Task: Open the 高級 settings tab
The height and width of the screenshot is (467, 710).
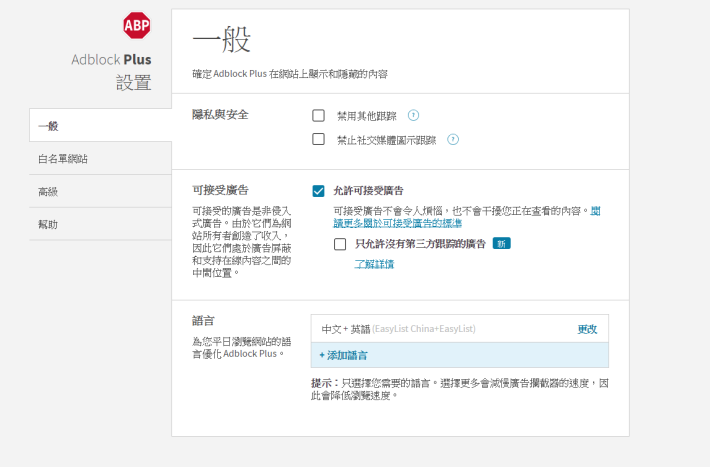Action: [x=101, y=192]
